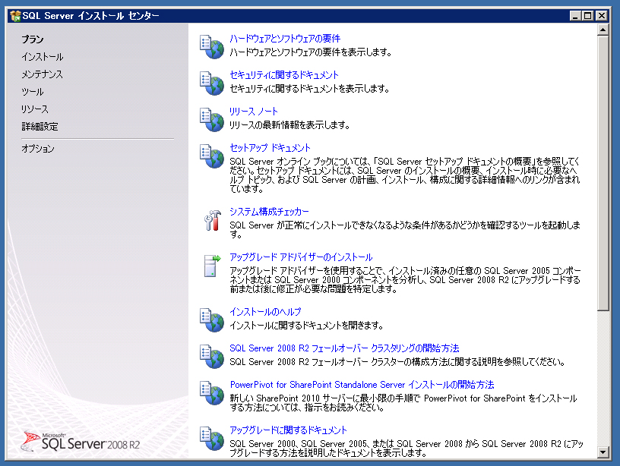Close the SQL Server install center window
The height and width of the screenshot is (466, 620).
(x=601, y=16)
